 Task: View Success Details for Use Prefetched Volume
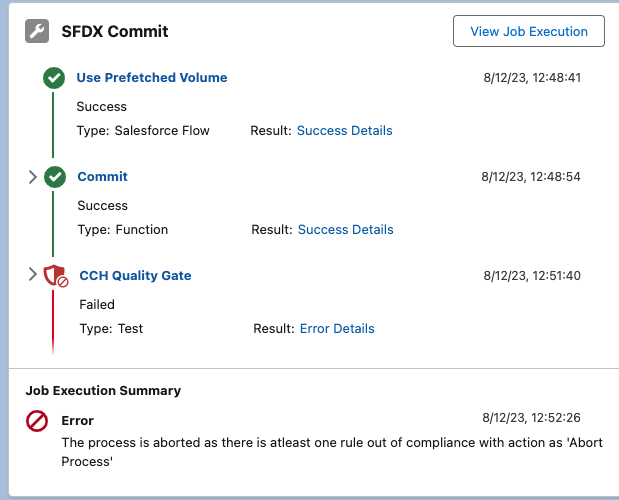[345, 131]
